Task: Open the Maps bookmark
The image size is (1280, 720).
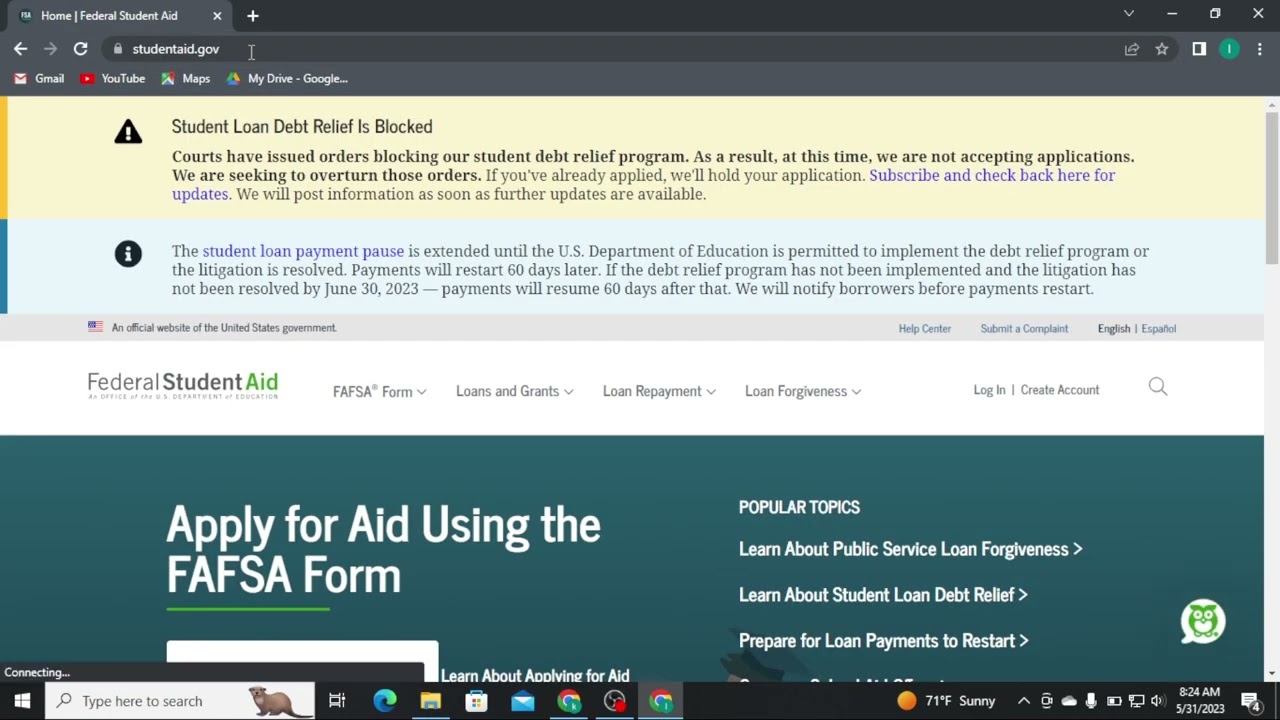Action: [x=185, y=79]
